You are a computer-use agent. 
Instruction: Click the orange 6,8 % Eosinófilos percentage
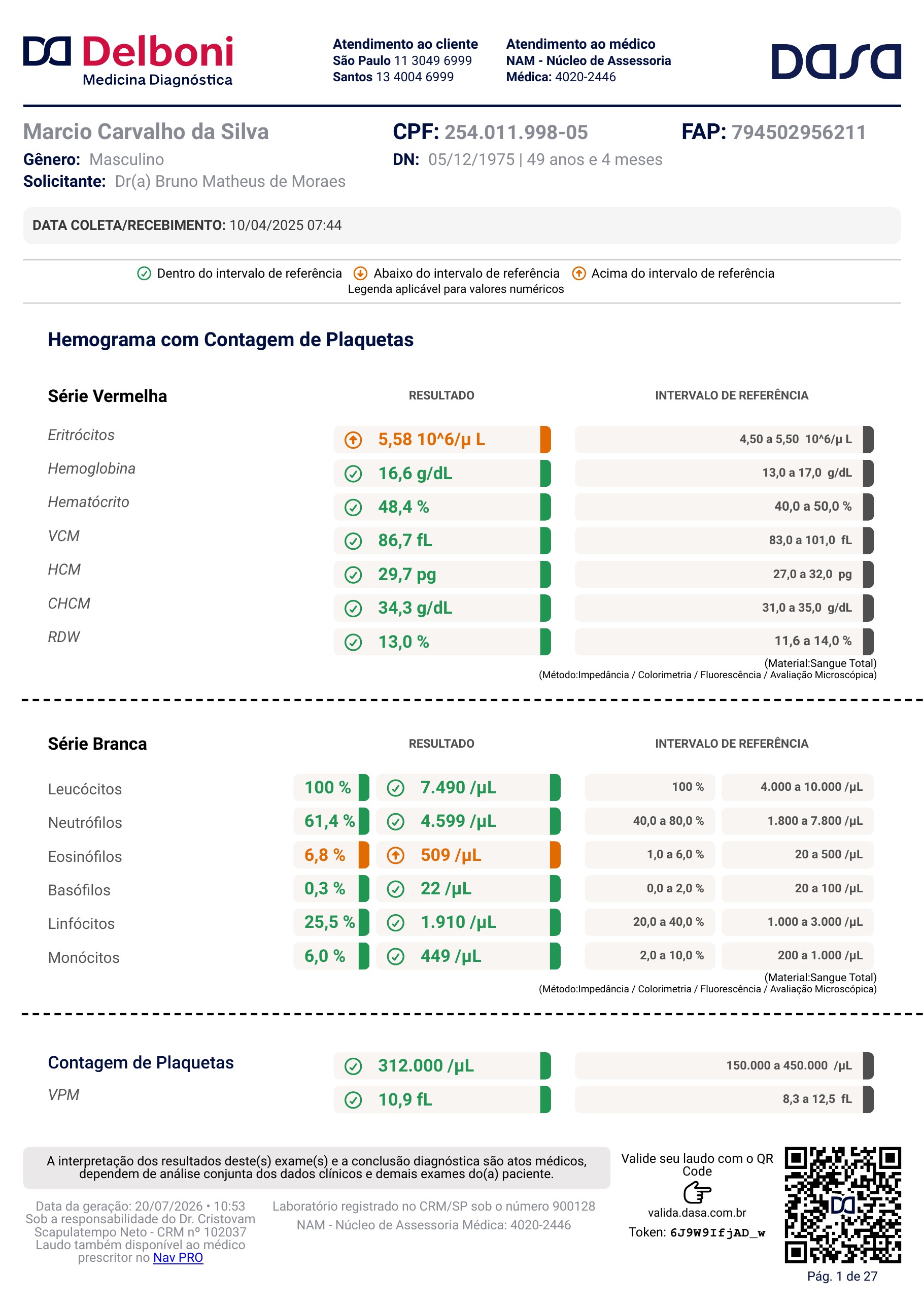(x=325, y=855)
